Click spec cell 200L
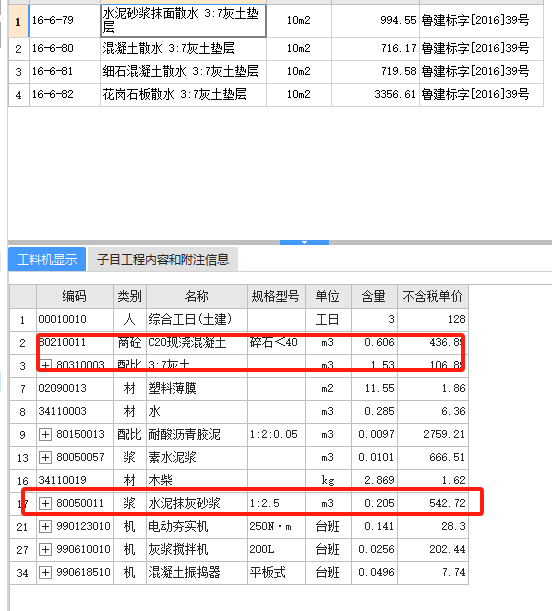The height and width of the screenshot is (611, 552). (x=276, y=550)
